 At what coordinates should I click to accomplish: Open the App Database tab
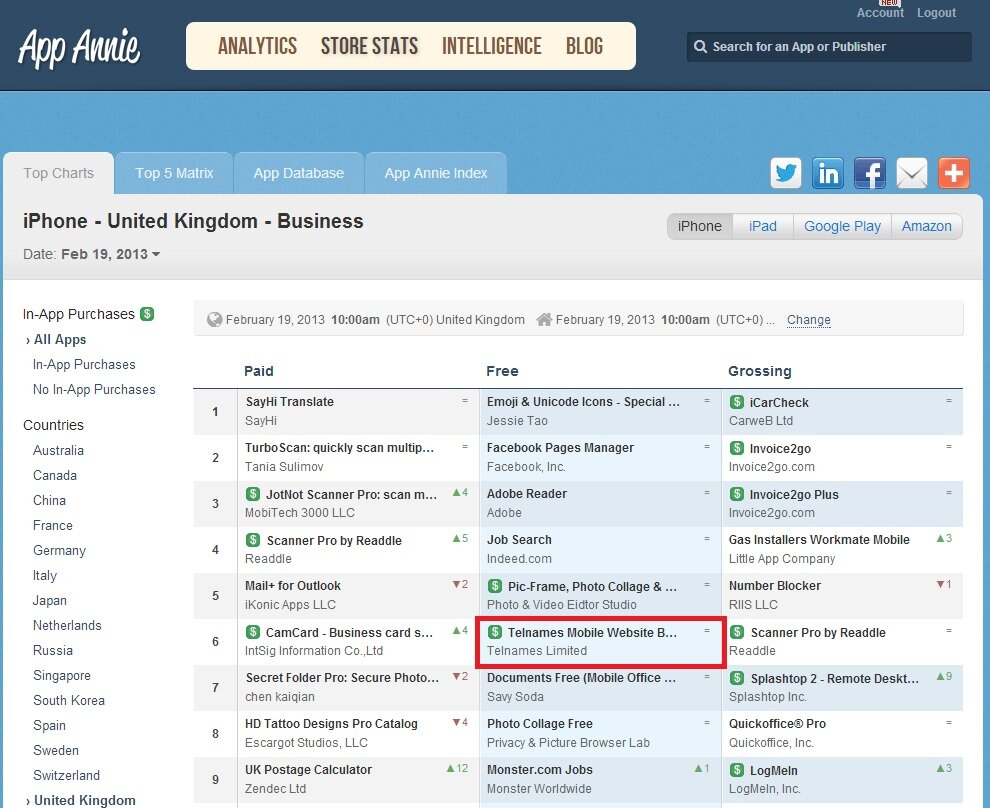[299, 173]
